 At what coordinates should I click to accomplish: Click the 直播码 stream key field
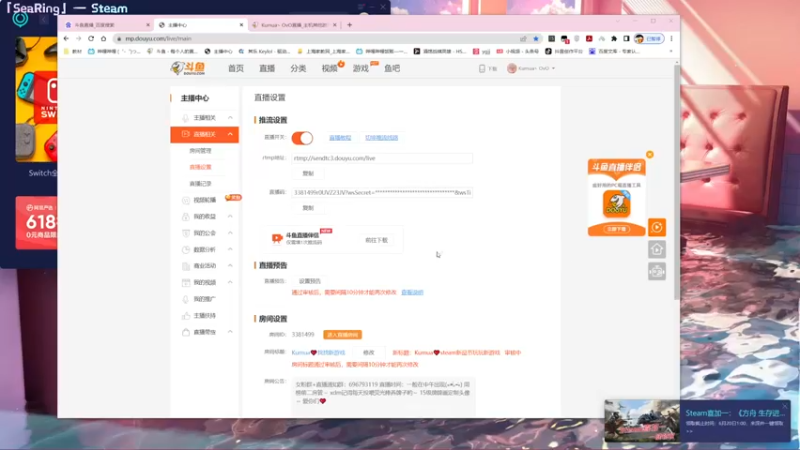point(382,192)
